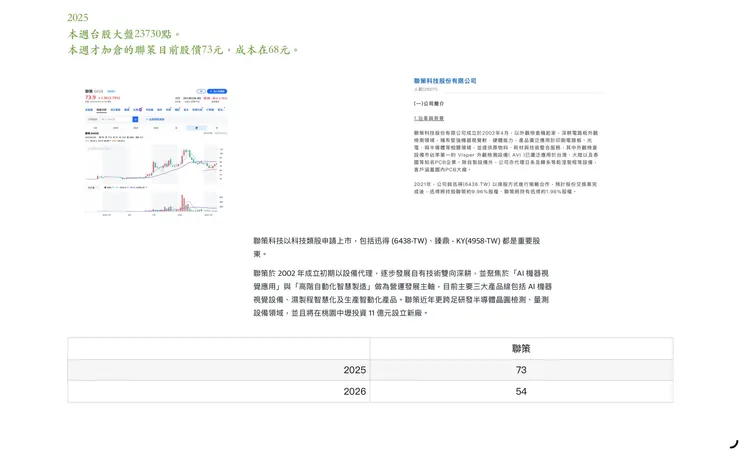740x451 pixels.
Task: Click the green 2025 heading text
Action: tap(78, 18)
